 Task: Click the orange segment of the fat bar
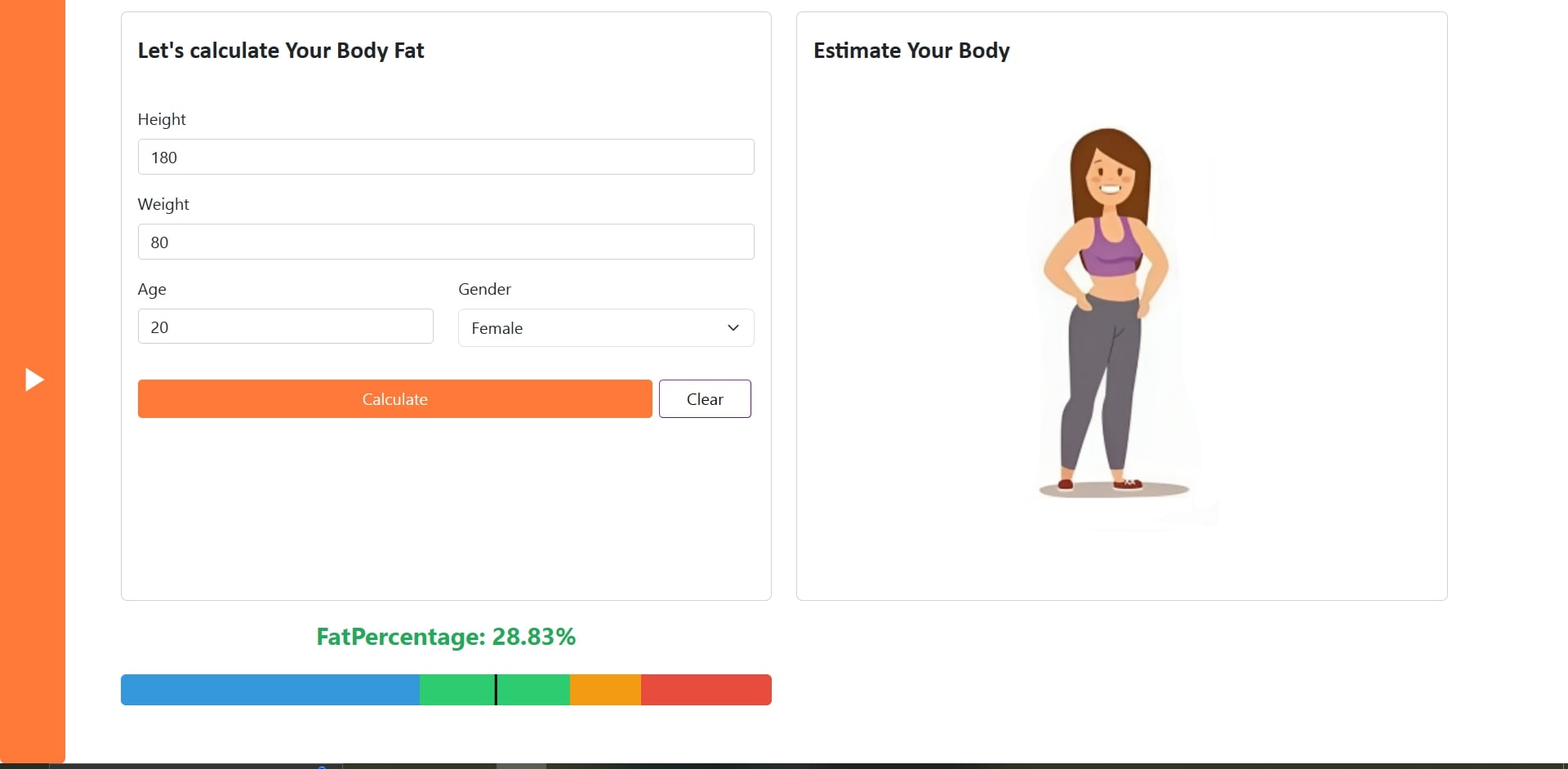coord(605,690)
